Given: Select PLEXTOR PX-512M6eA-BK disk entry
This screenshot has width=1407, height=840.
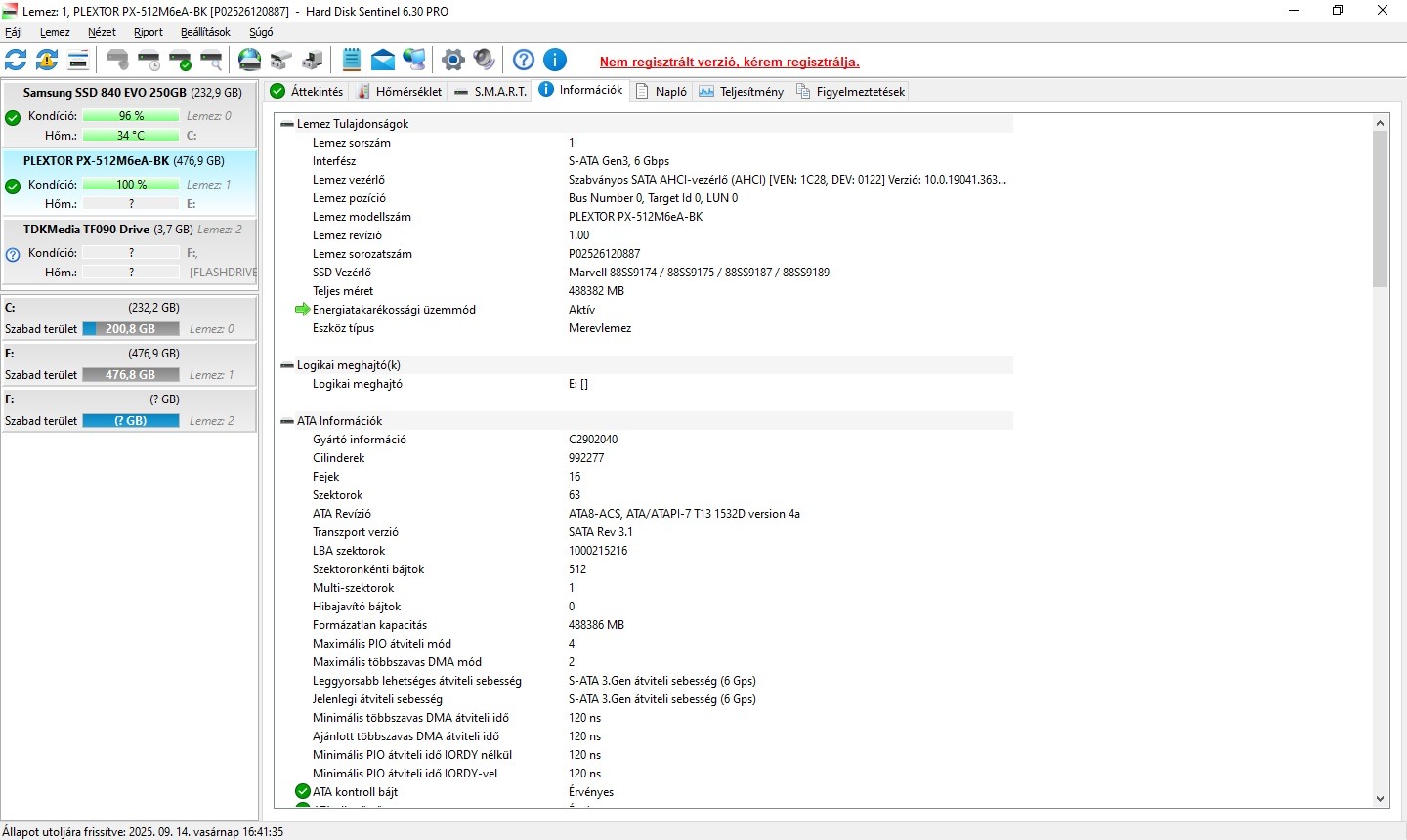Looking at the screenshot, I should coord(130,183).
